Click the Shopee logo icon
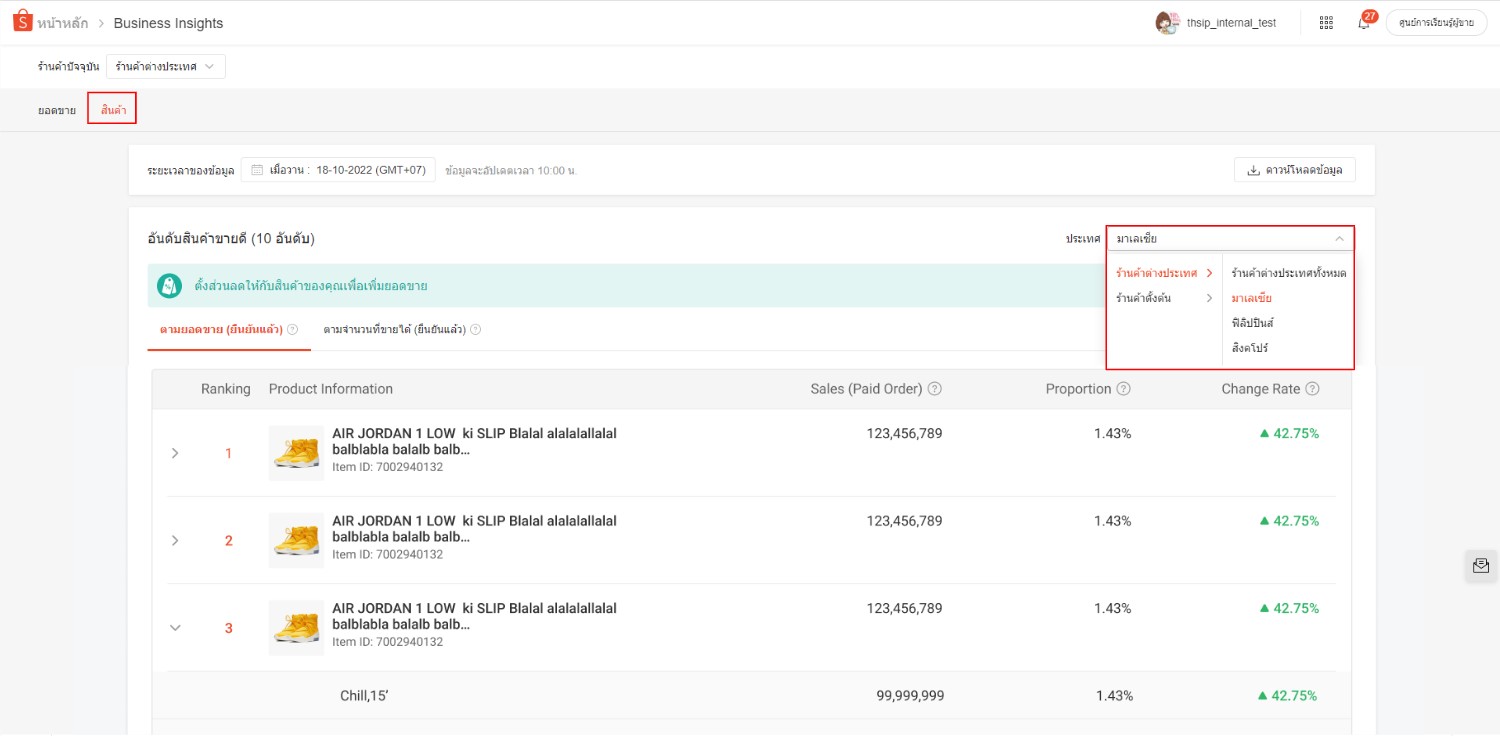 (x=23, y=22)
